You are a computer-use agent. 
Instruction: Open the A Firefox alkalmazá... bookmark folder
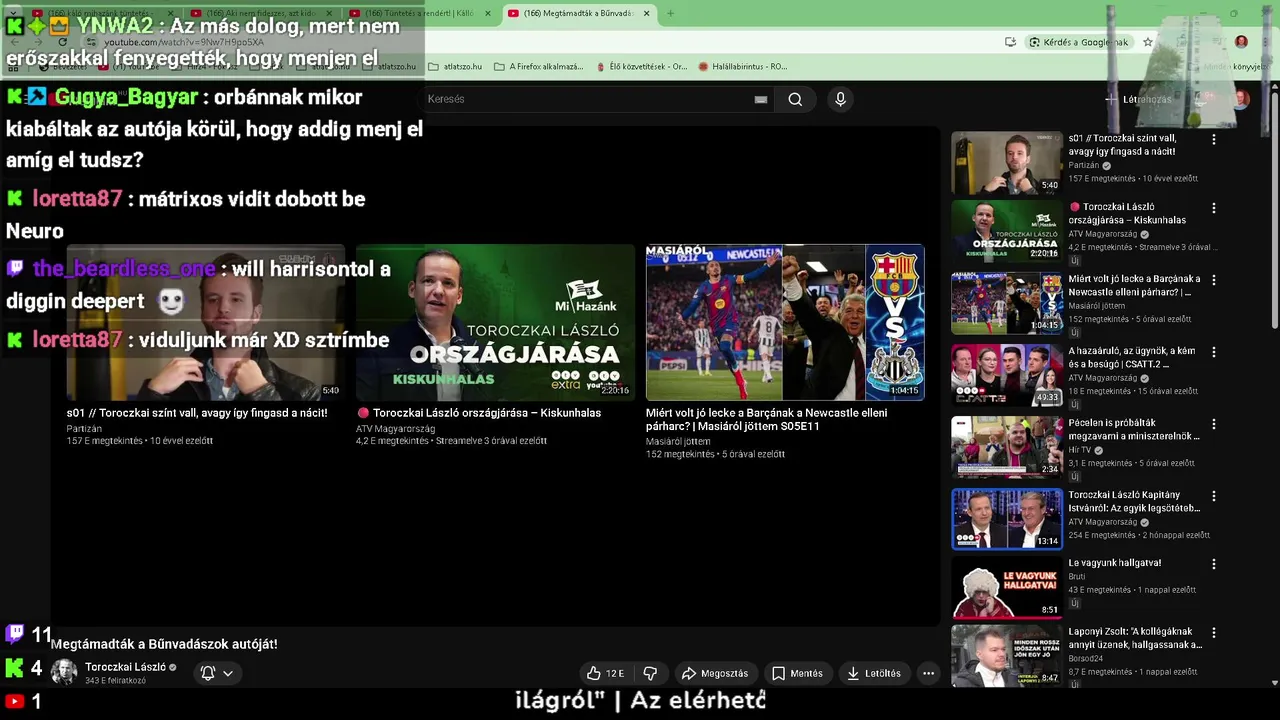pos(539,67)
